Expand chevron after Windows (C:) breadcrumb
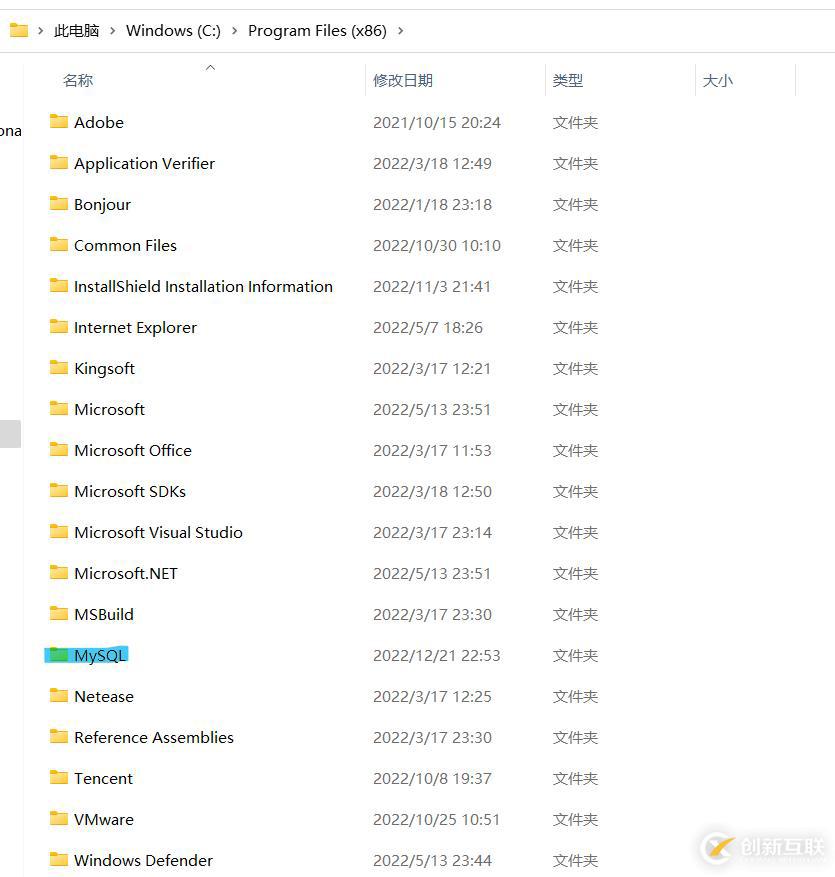835x877 pixels. point(235,31)
